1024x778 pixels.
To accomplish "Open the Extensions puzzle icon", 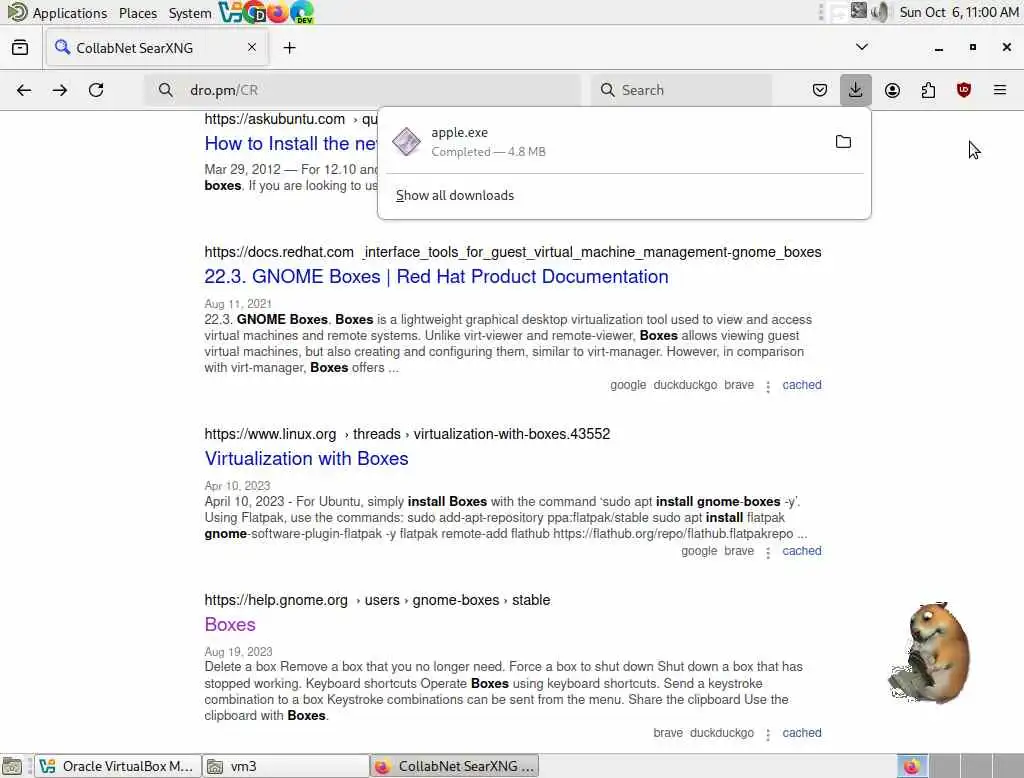I will coord(928,90).
